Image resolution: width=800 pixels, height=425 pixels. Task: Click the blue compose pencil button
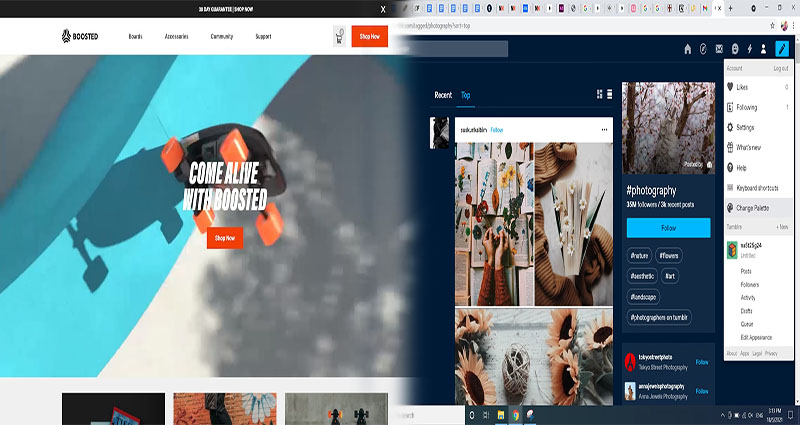click(x=782, y=49)
